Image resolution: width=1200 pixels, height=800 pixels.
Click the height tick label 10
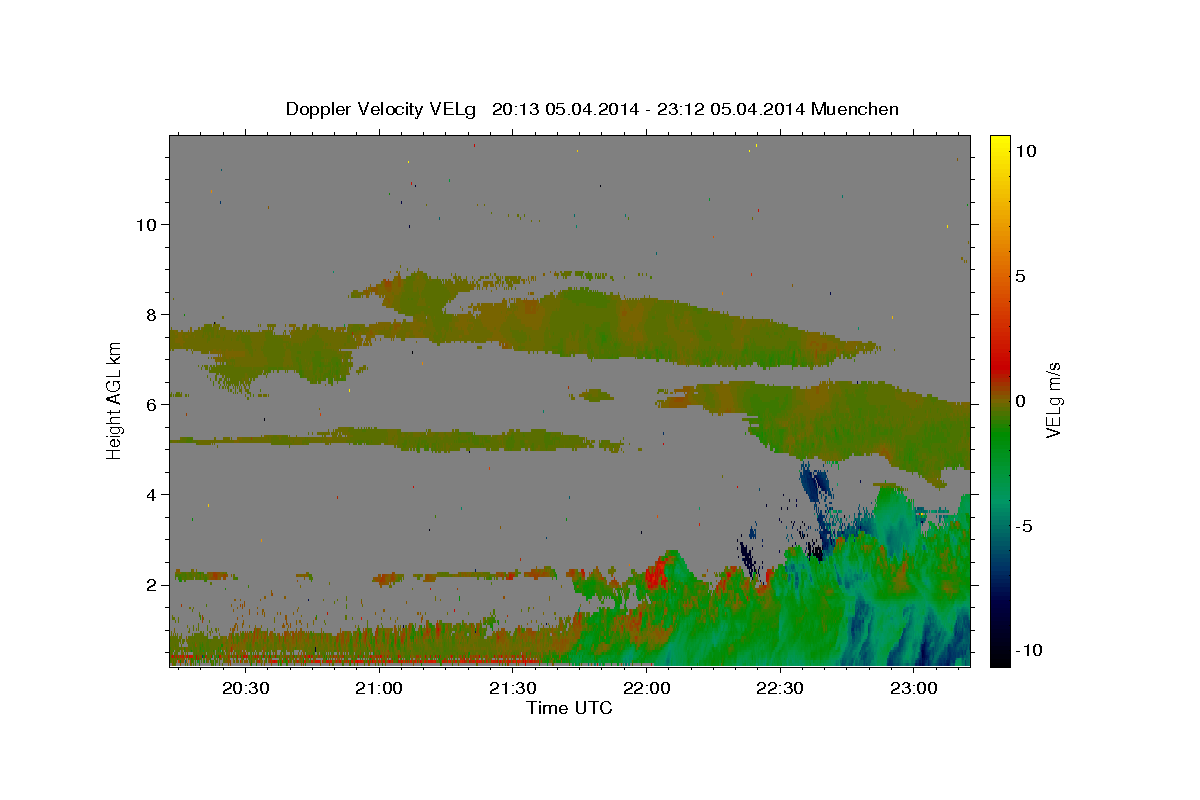pos(148,224)
